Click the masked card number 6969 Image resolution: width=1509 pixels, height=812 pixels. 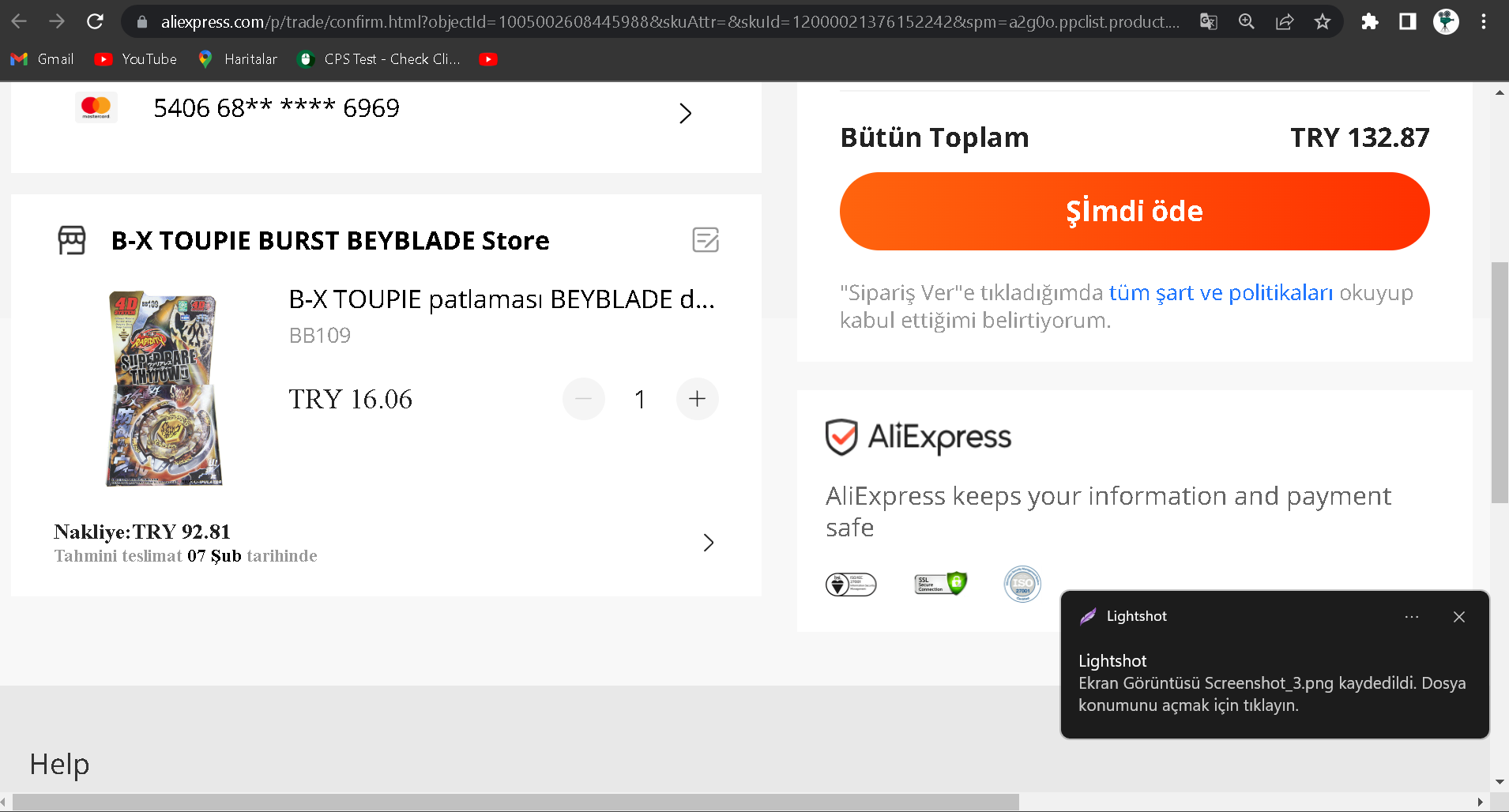[x=277, y=108]
